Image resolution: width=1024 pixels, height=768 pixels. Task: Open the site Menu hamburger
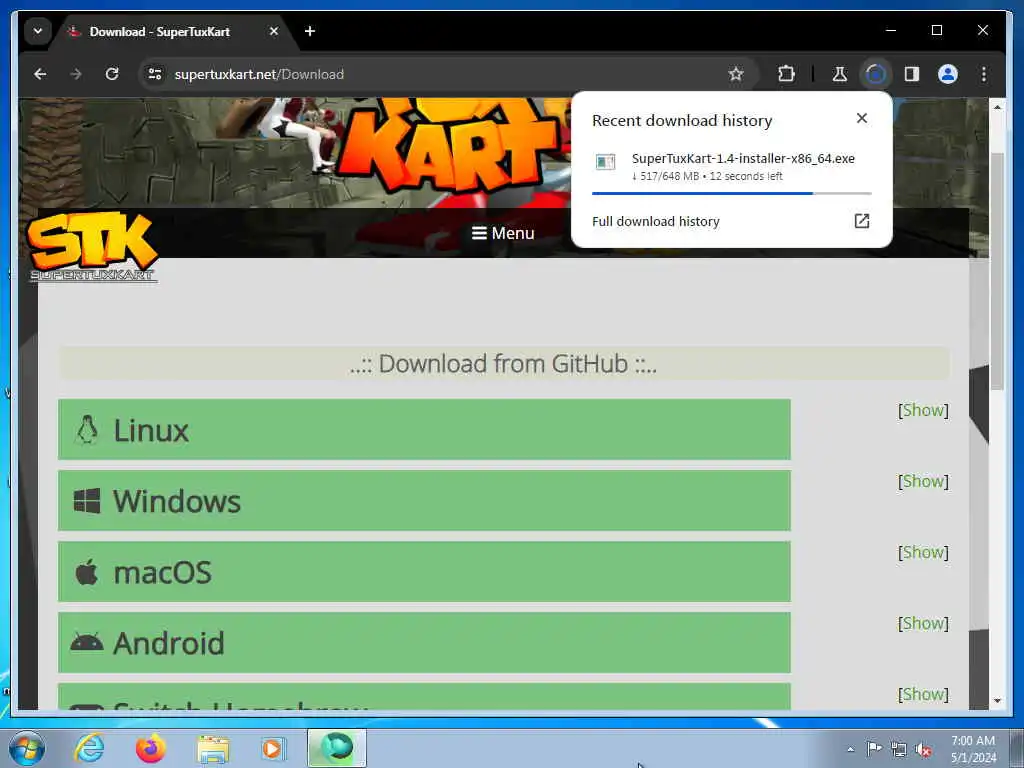pos(503,233)
